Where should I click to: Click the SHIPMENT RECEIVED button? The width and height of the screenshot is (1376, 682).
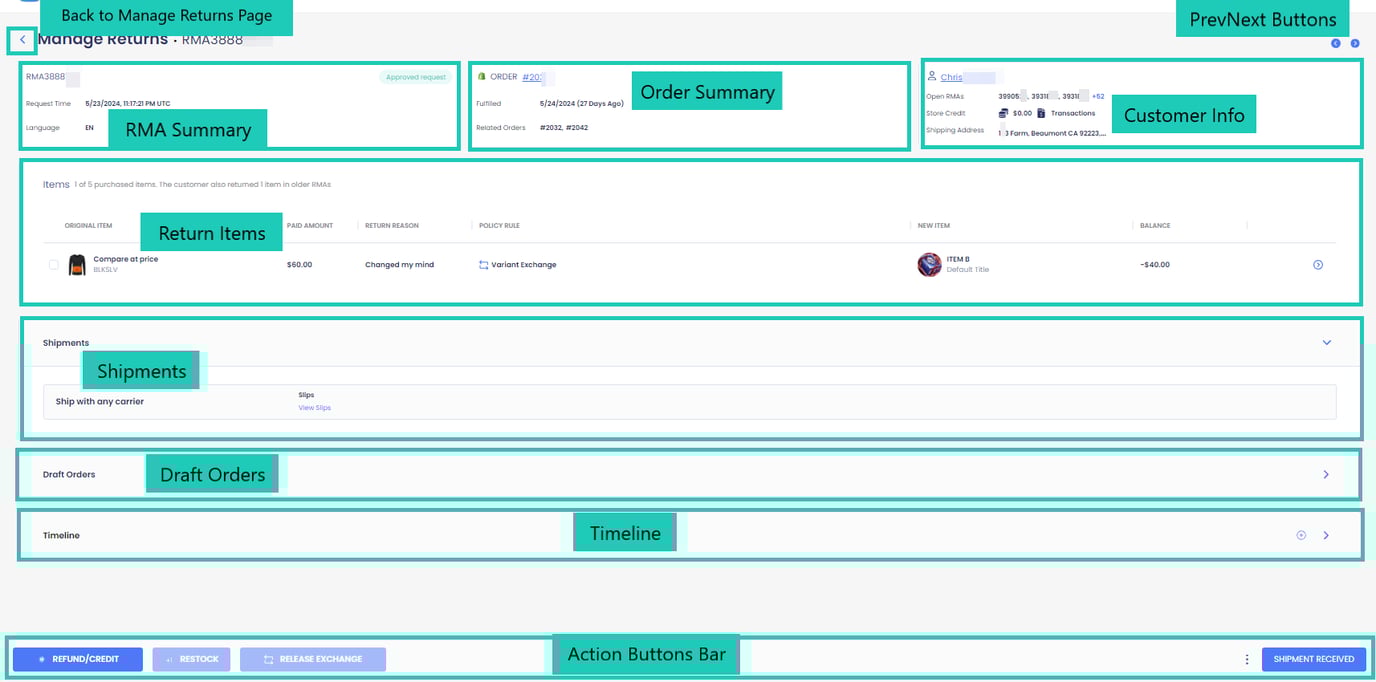pos(1313,659)
